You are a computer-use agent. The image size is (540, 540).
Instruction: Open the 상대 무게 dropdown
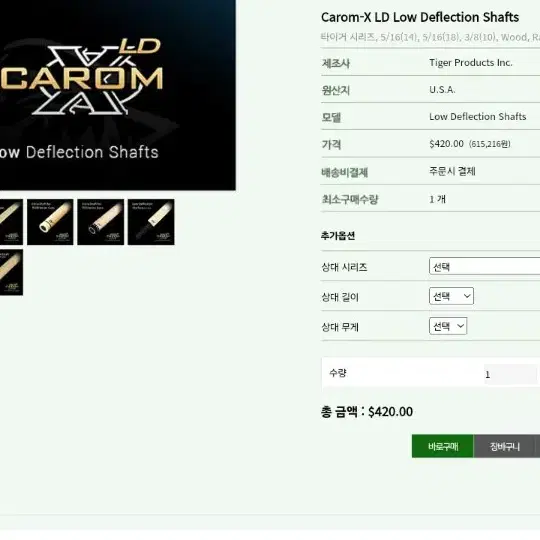click(x=448, y=326)
